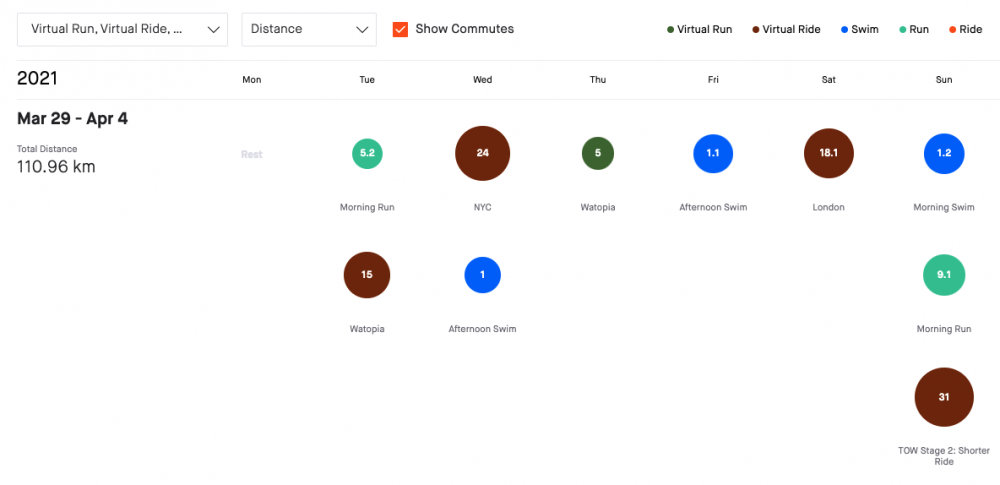Image resolution: width=1000 pixels, height=485 pixels.
Task: Uncheck the Show Commutes checkbox
Action: (x=401, y=29)
